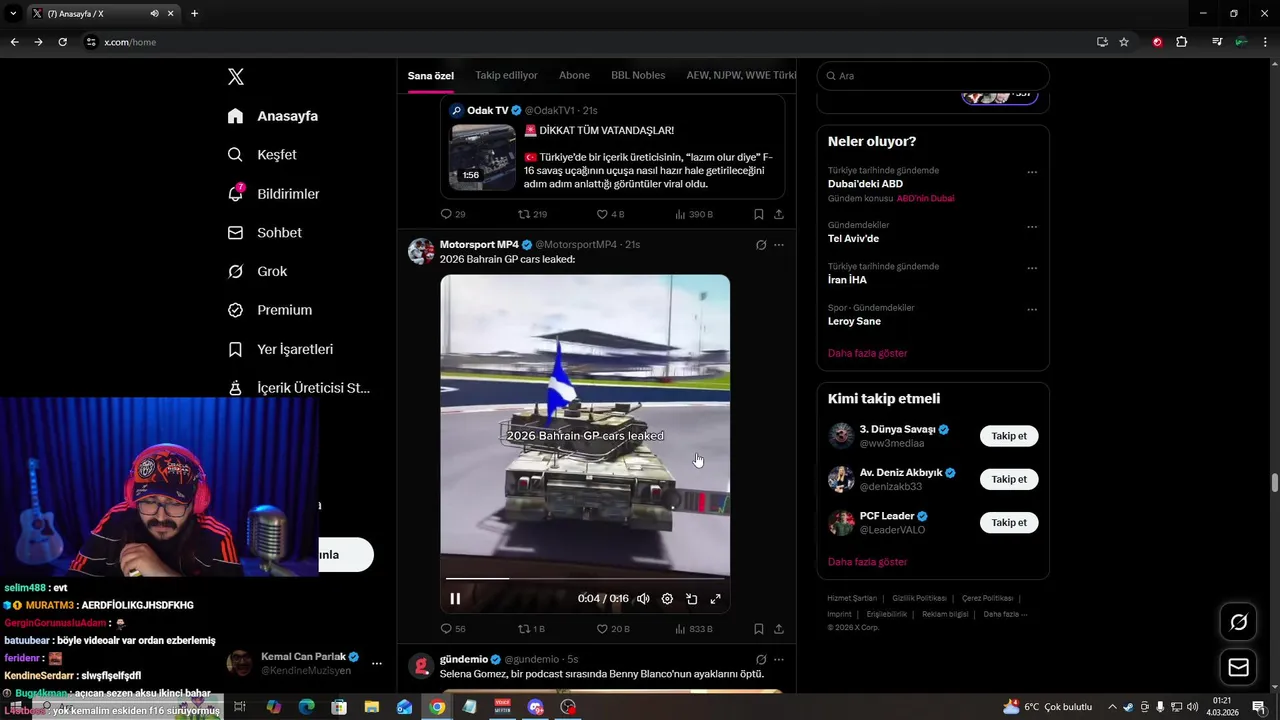The height and width of the screenshot is (720, 1280).
Task: Click the Grok icon on gündemio post
Action: click(x=761, y=660)
